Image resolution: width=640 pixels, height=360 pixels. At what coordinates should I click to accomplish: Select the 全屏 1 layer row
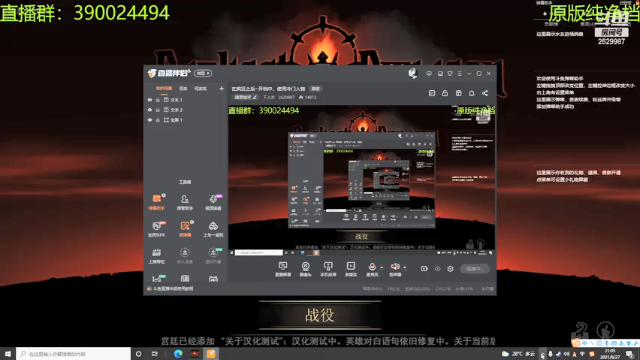(x=185, y=120)
